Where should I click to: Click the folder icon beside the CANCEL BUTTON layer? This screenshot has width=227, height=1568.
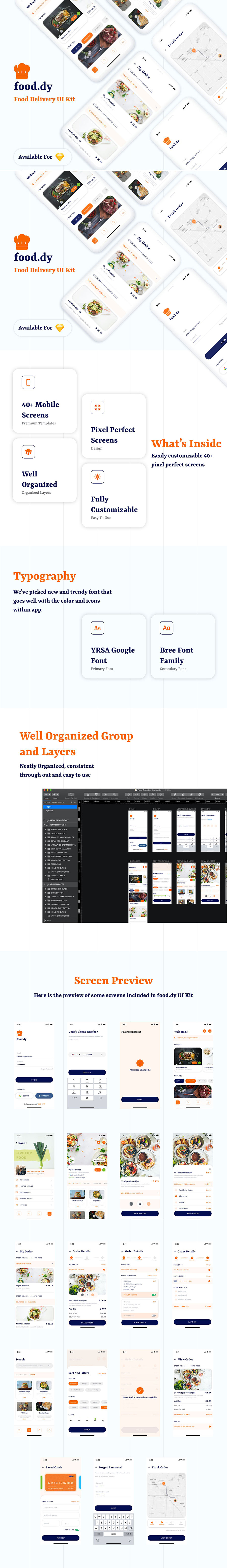click(49, 833)
